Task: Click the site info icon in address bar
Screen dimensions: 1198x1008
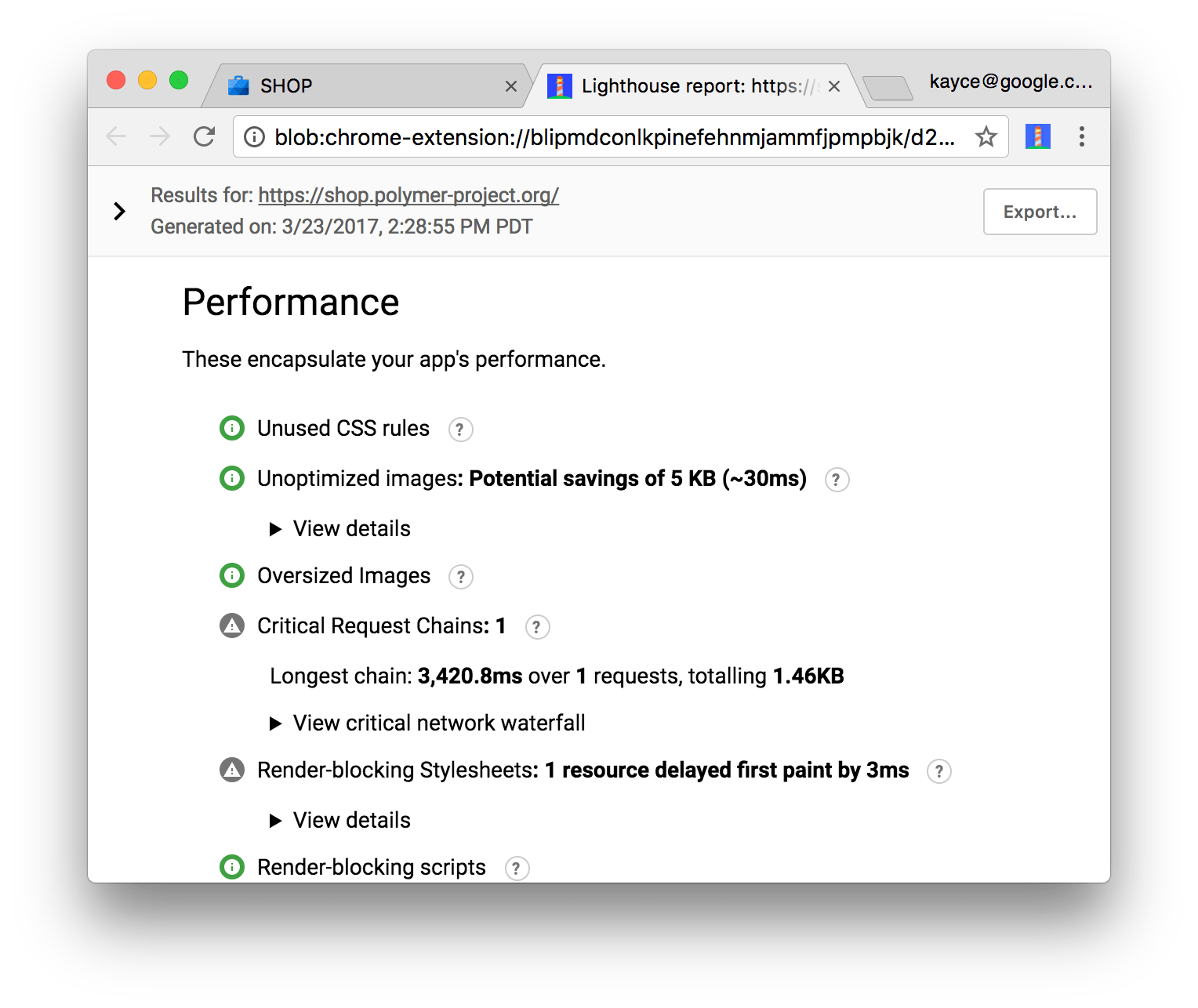Action: coord(254,137)
